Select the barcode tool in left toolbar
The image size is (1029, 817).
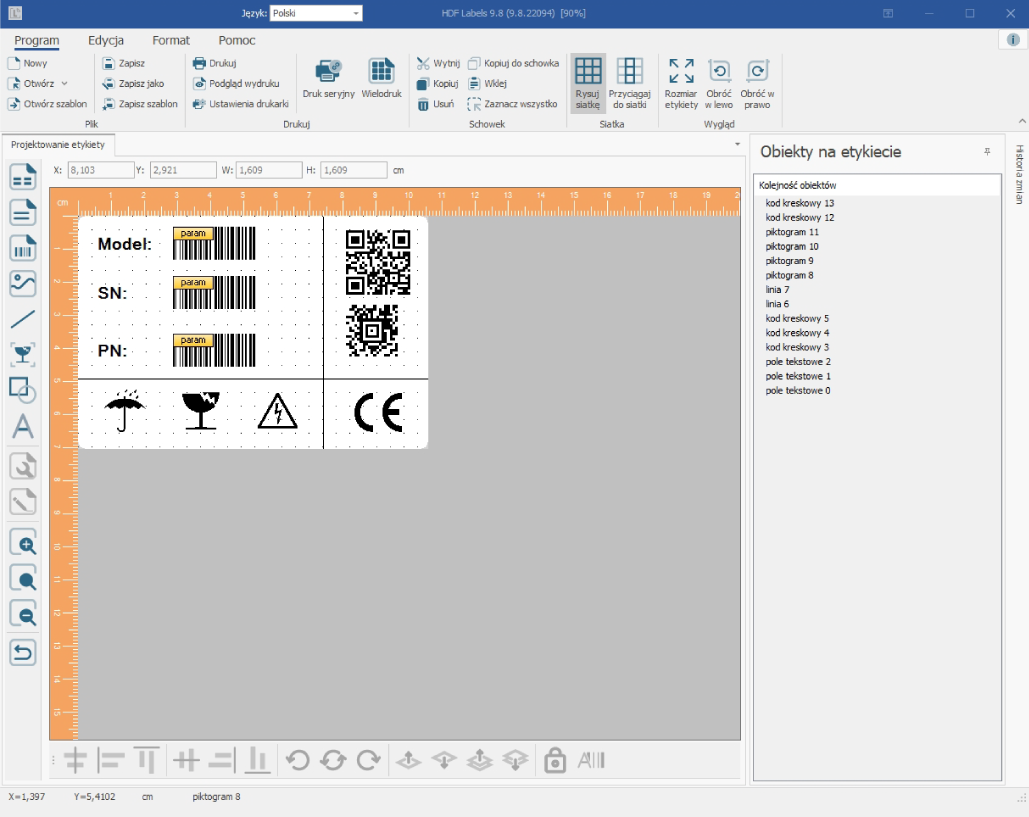(x=23, y=249)
